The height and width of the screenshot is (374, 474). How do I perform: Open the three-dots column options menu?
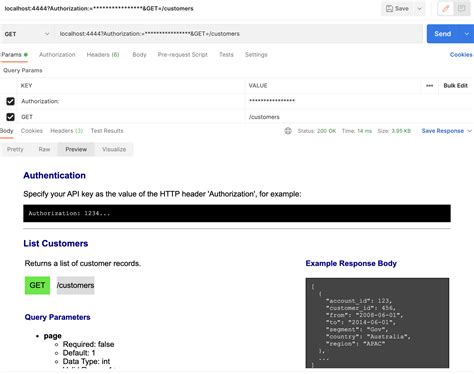pyautogui.click(x=430, y=86)
